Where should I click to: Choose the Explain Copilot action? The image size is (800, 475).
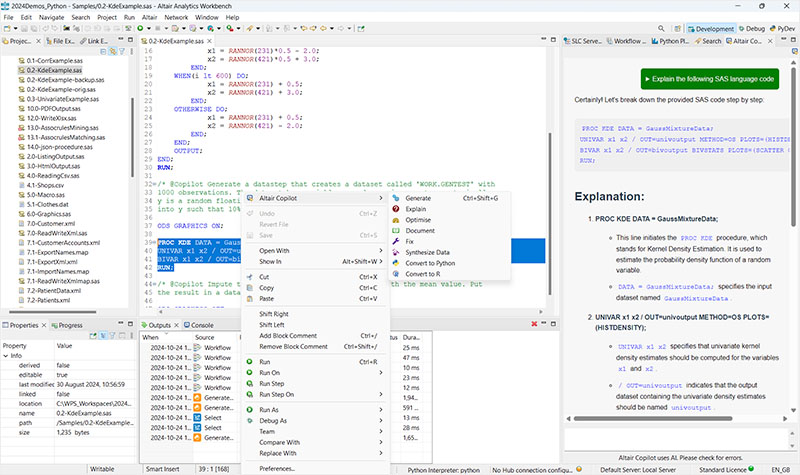click(x=417, y=209)
